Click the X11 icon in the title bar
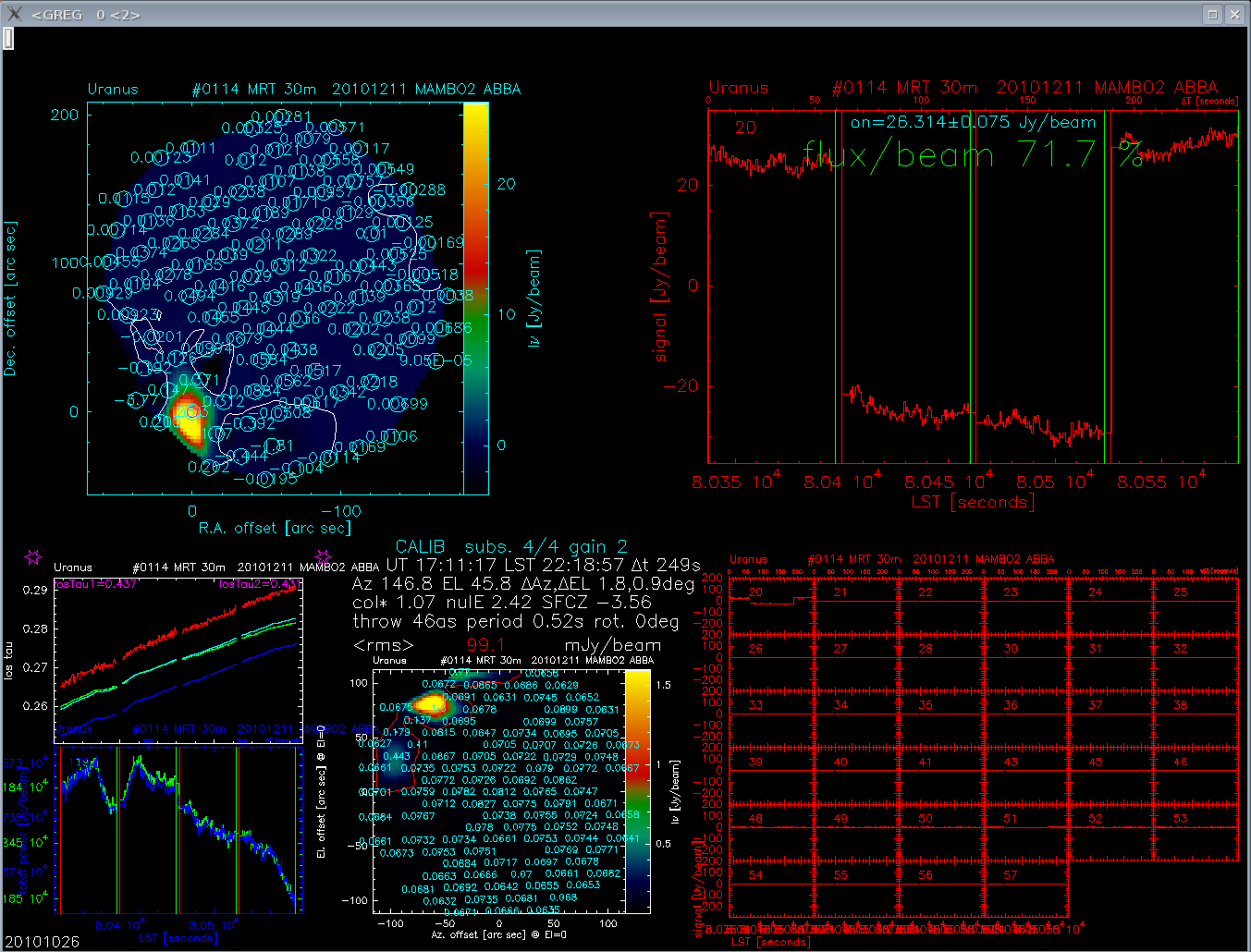The image size is (1251, 952). click(x=14, y=14)
